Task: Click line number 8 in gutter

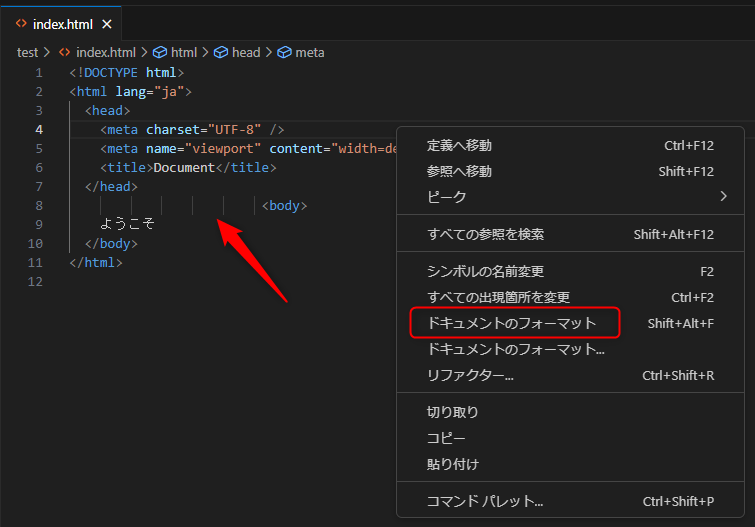Action: coord(38,205)
